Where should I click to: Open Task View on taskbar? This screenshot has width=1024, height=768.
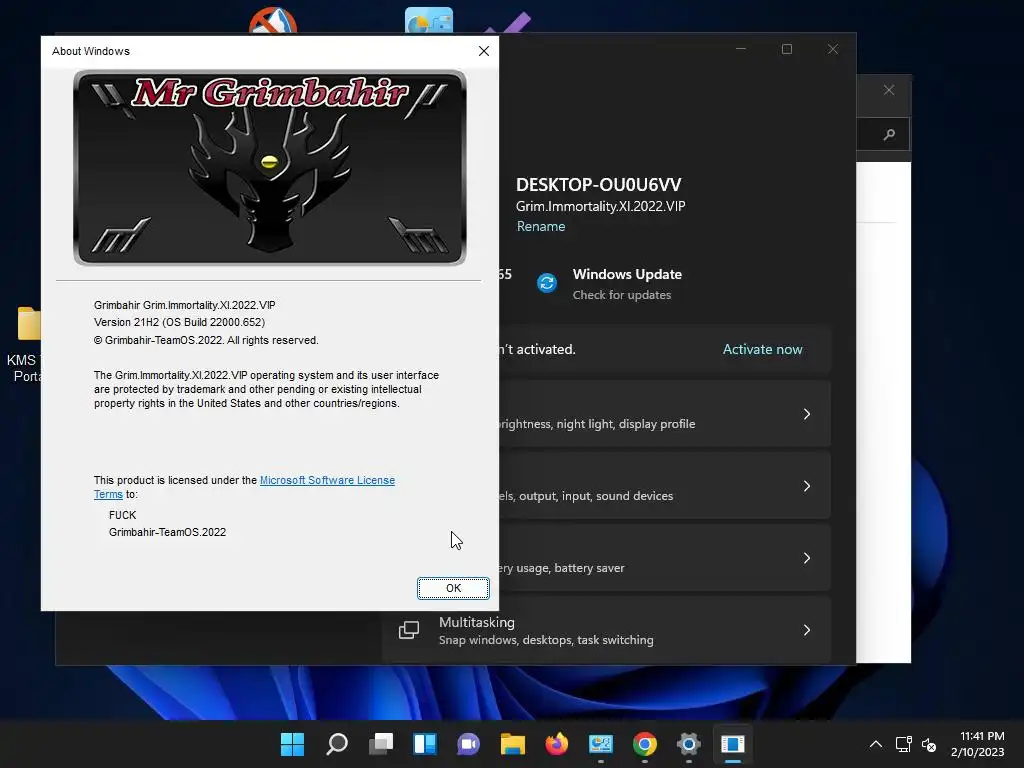tap(381, 744)
